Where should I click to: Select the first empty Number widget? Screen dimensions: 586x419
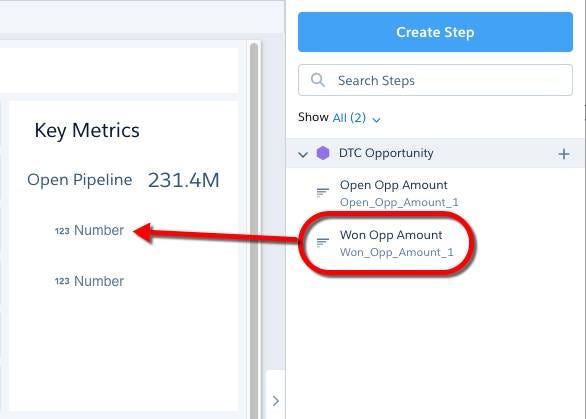coord(89,230)
